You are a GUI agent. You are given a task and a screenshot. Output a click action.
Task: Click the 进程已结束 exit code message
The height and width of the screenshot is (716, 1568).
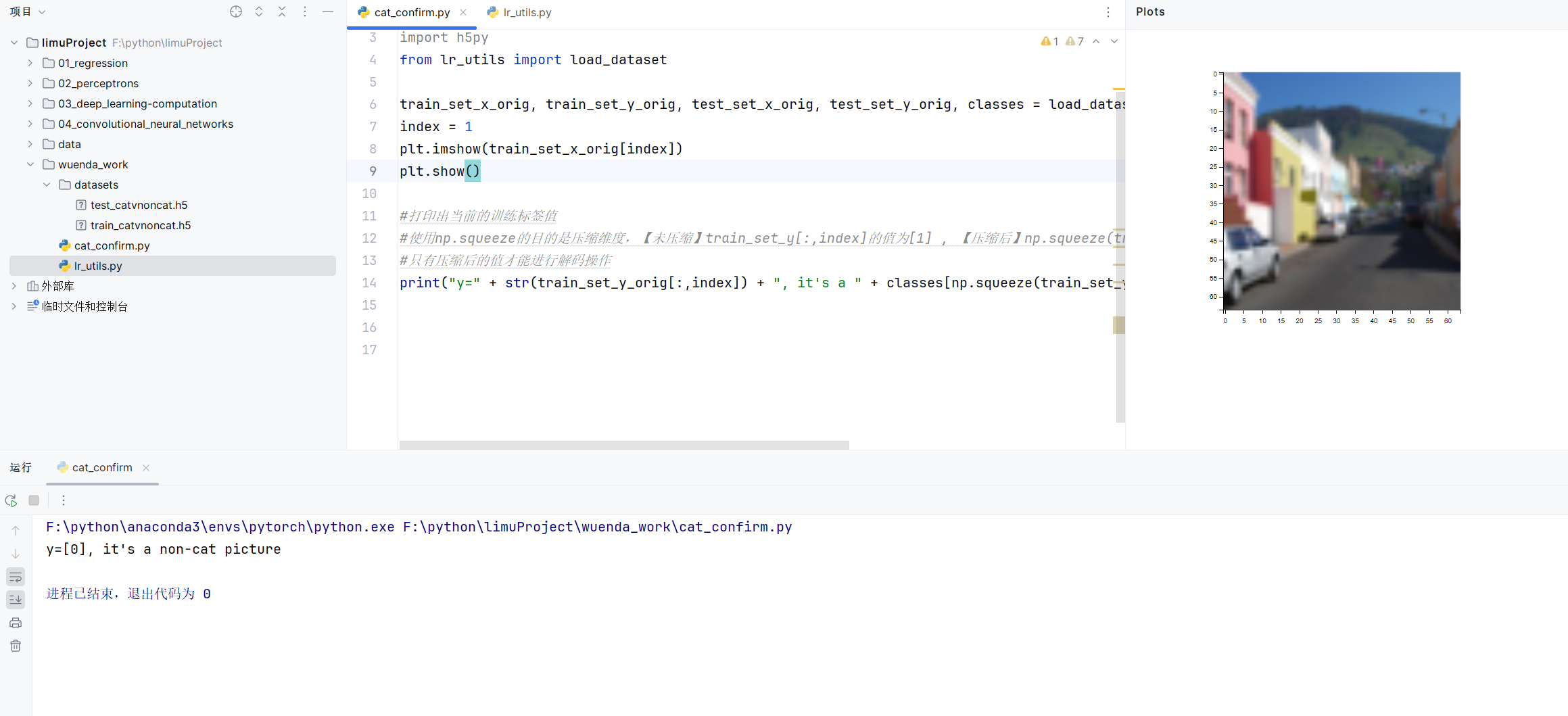pos(128,594)
